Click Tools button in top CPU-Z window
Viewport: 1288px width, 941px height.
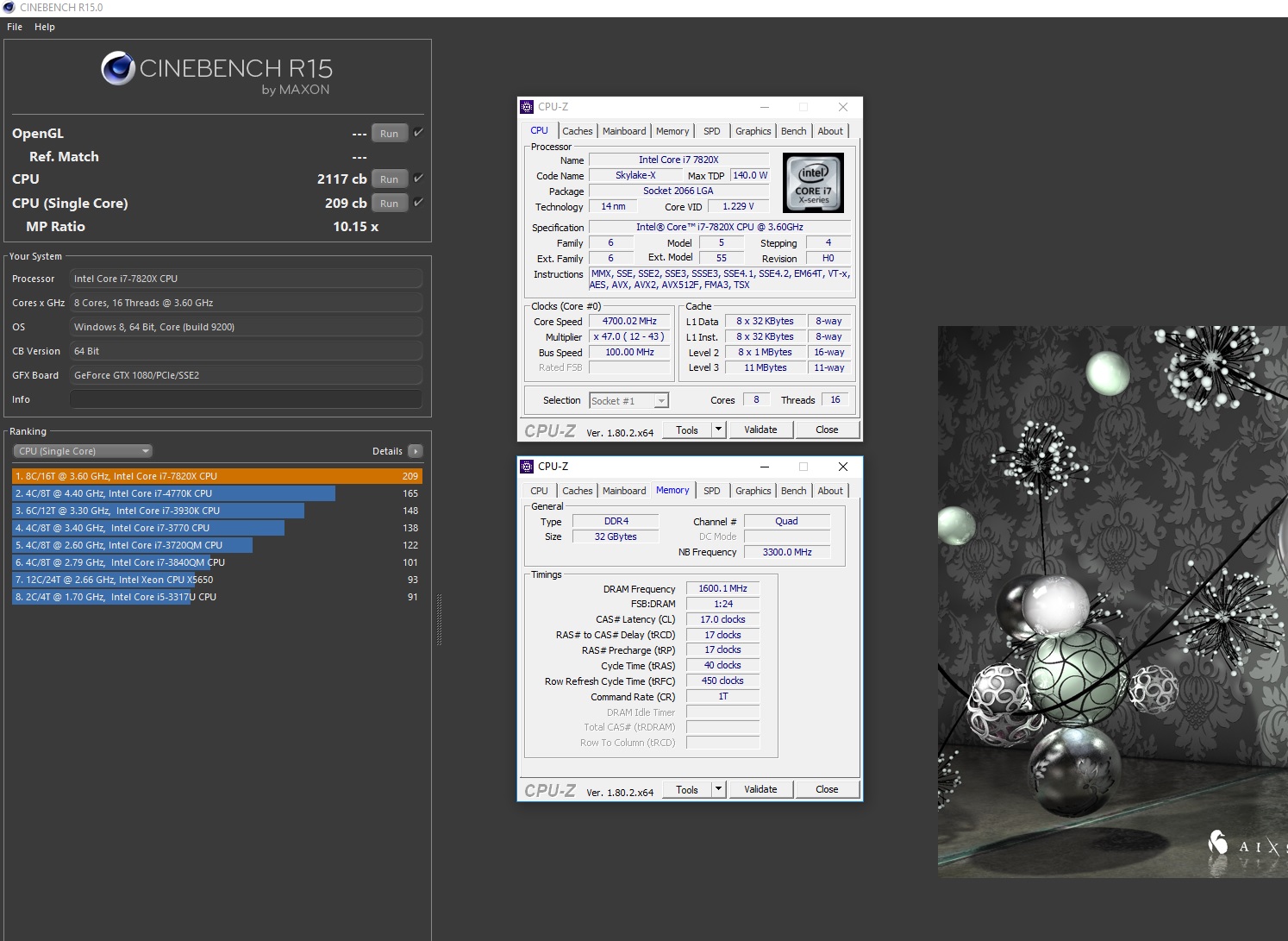click(x=687, y=430)
